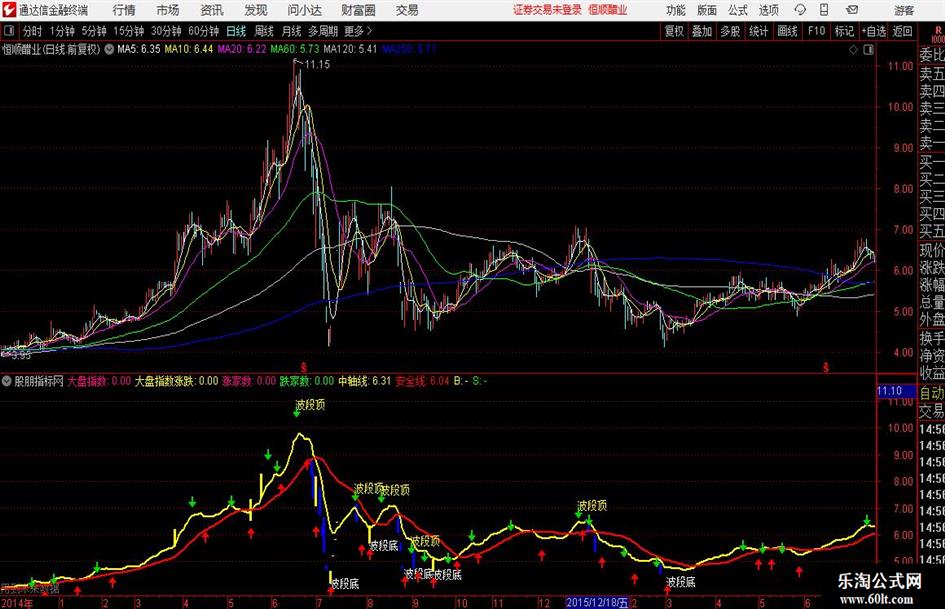Open the 财富圈 menu

pyautogui.click(x=358, y=10)
